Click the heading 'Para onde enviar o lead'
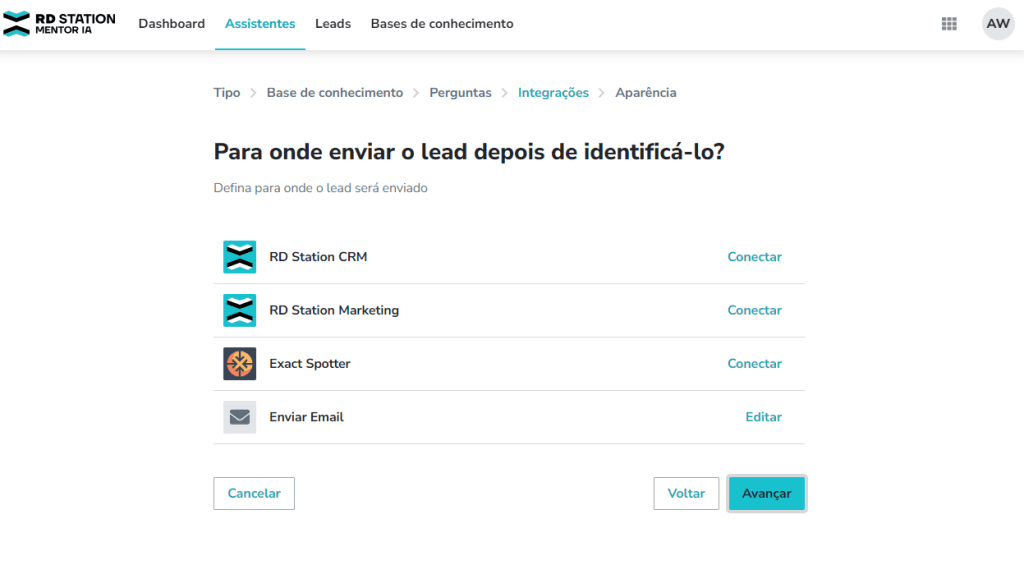This screenshot has width=1024, height=588. 469,152
